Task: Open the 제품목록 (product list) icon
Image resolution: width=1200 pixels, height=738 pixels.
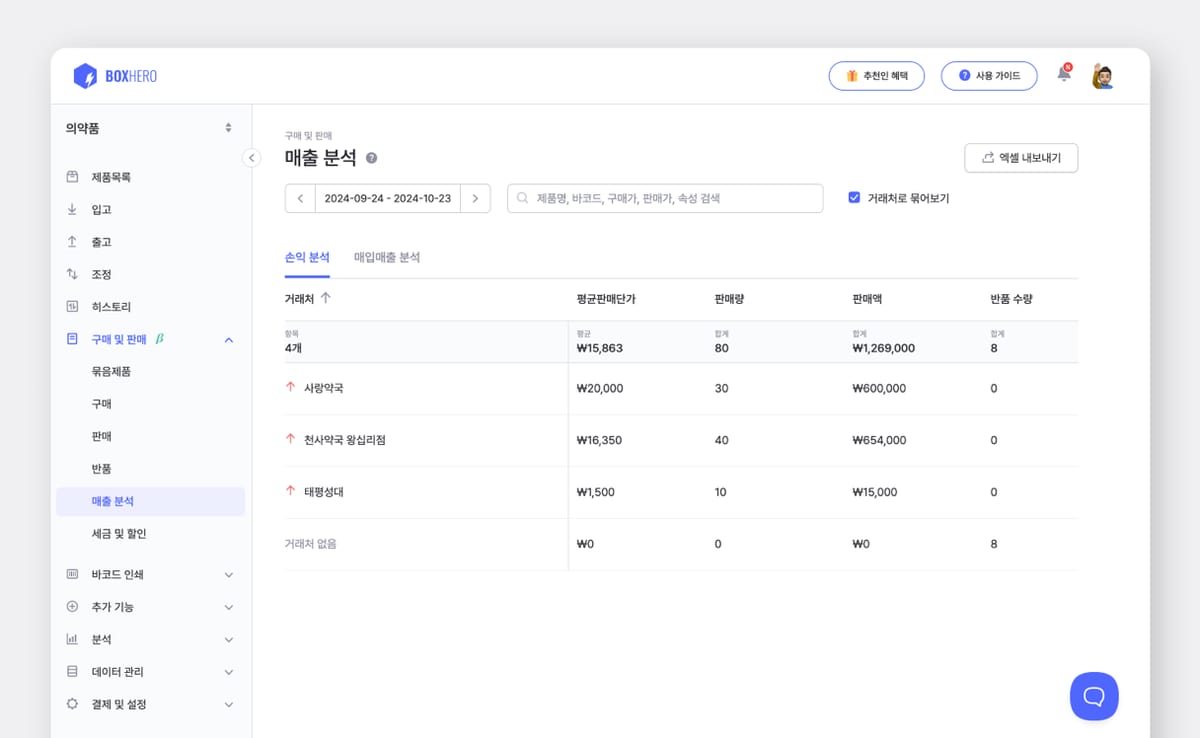Action: [70, 177]
